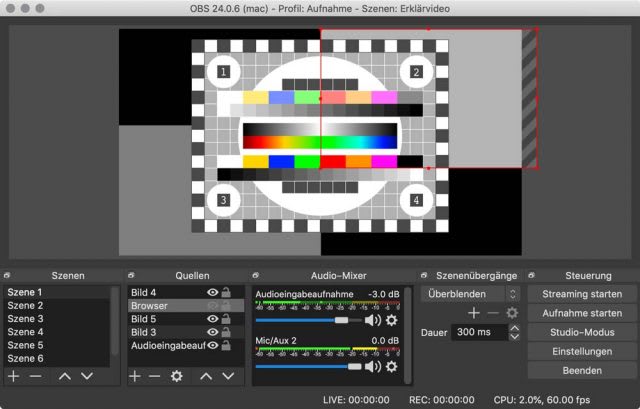Click the -3.0 dB level readout
This screenshot has width=640, height=409.
[383, 294]
